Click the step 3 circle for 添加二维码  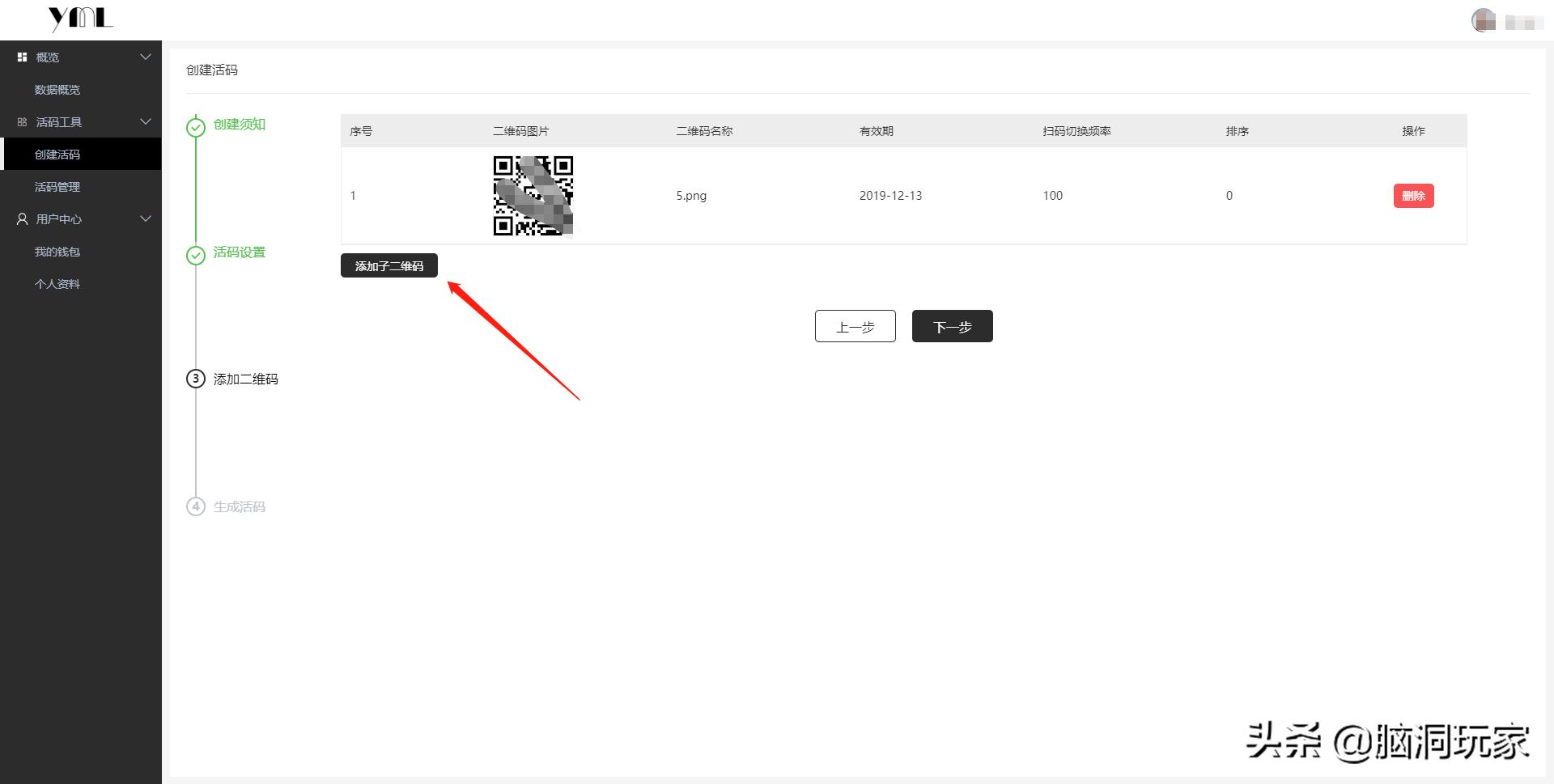pyautogui.click(x=196, y=379)
